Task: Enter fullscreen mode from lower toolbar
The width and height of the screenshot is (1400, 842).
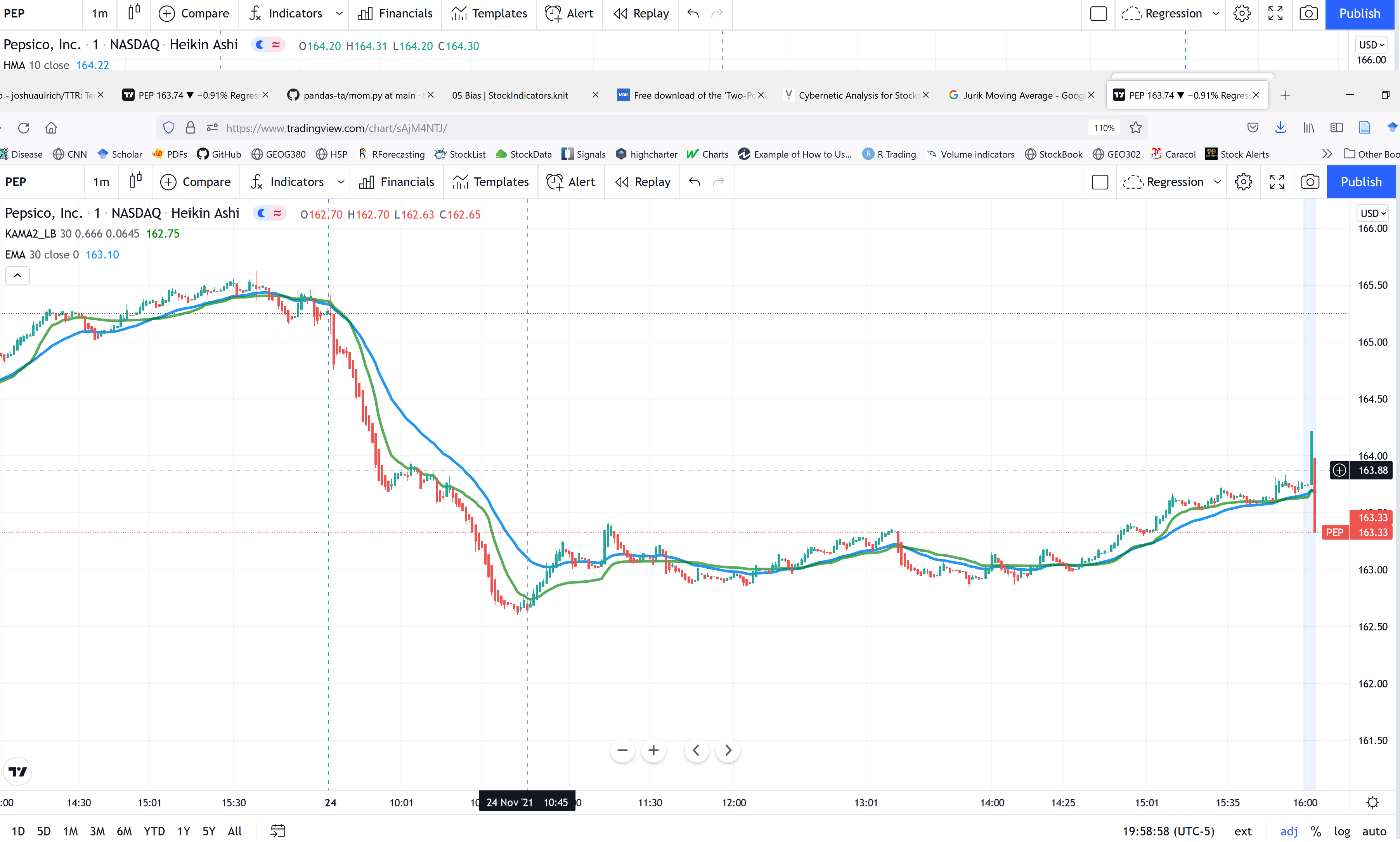Action: 1277,182
